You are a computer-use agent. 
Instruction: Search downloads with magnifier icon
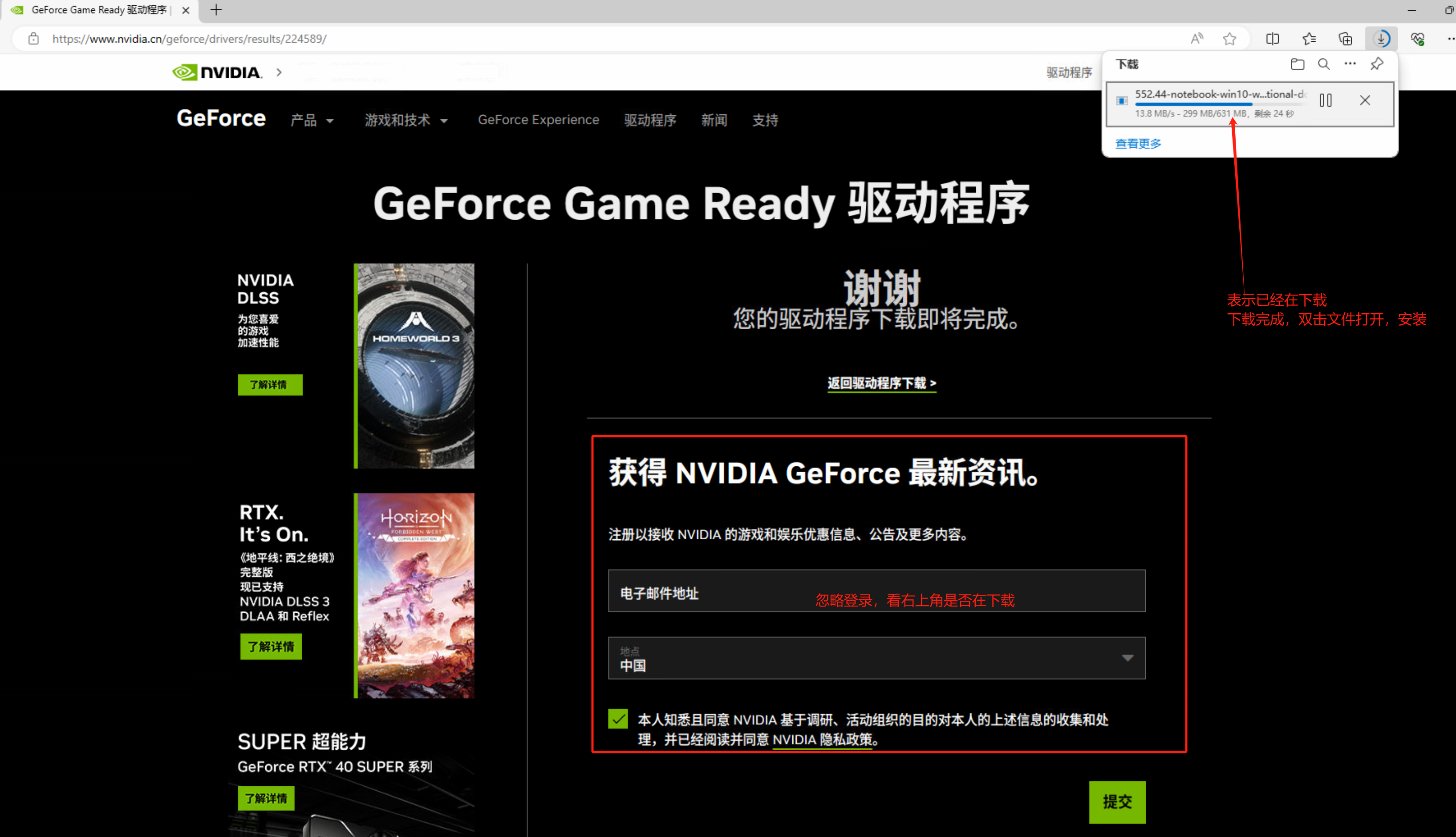pyautogui.click(x=1324, y=64)
